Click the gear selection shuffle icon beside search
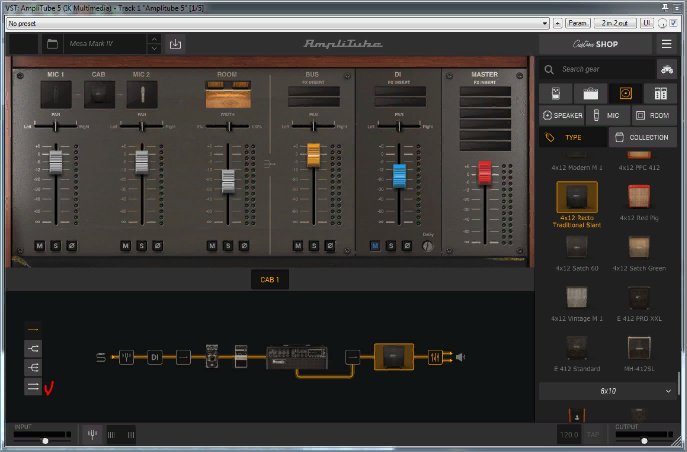The height and width of the screenshot is (452, 687). point(667,69)
